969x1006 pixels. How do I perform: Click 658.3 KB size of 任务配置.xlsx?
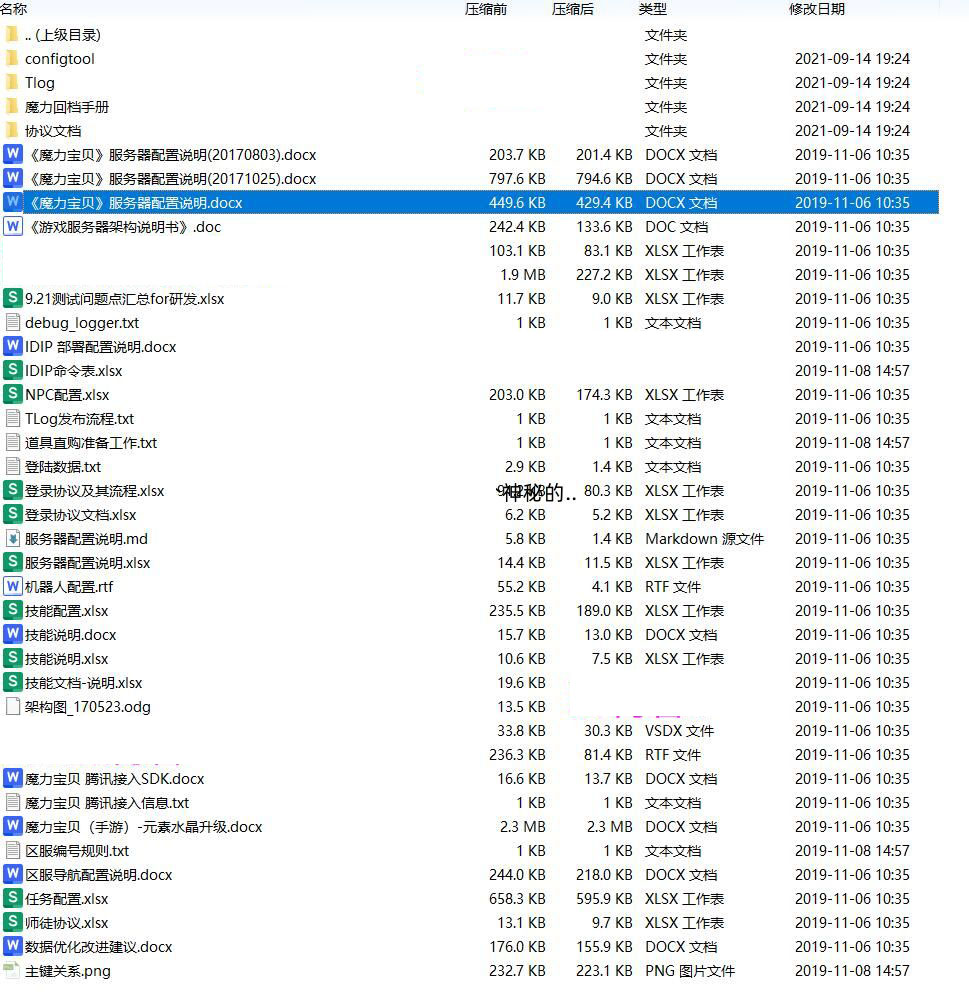click(x=517, y=899)
